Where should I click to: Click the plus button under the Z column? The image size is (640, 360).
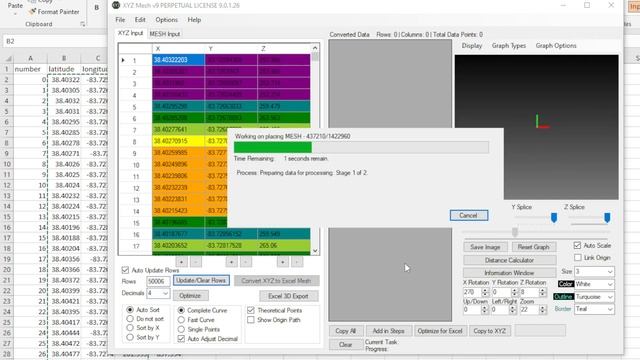click(x=282, y=262)
